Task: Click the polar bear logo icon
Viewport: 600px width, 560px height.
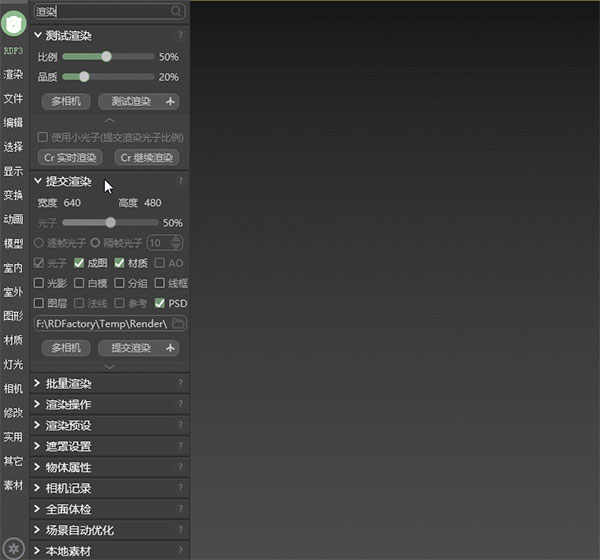Action: (x=14, y=24)
